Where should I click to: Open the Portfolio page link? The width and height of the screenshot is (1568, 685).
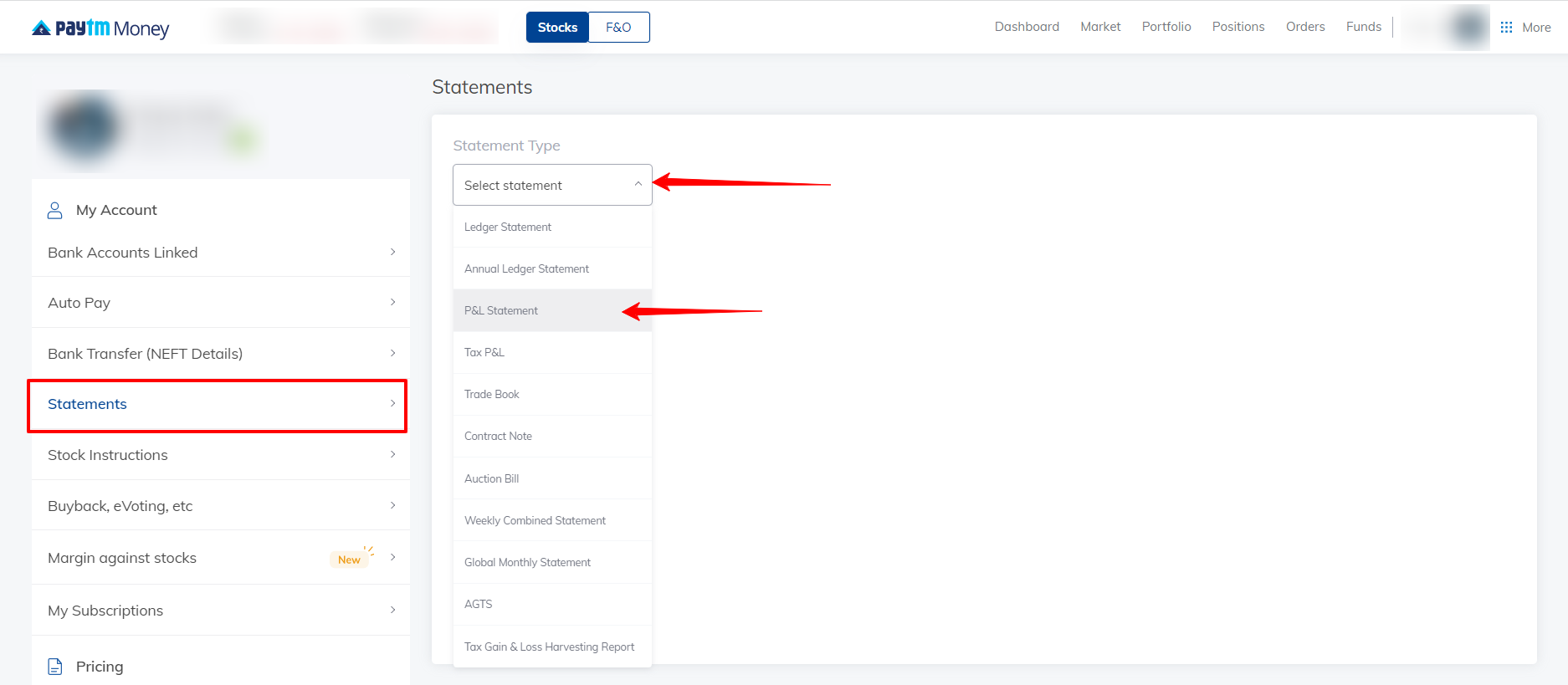pyautogui.click(x=1166, y=27)
